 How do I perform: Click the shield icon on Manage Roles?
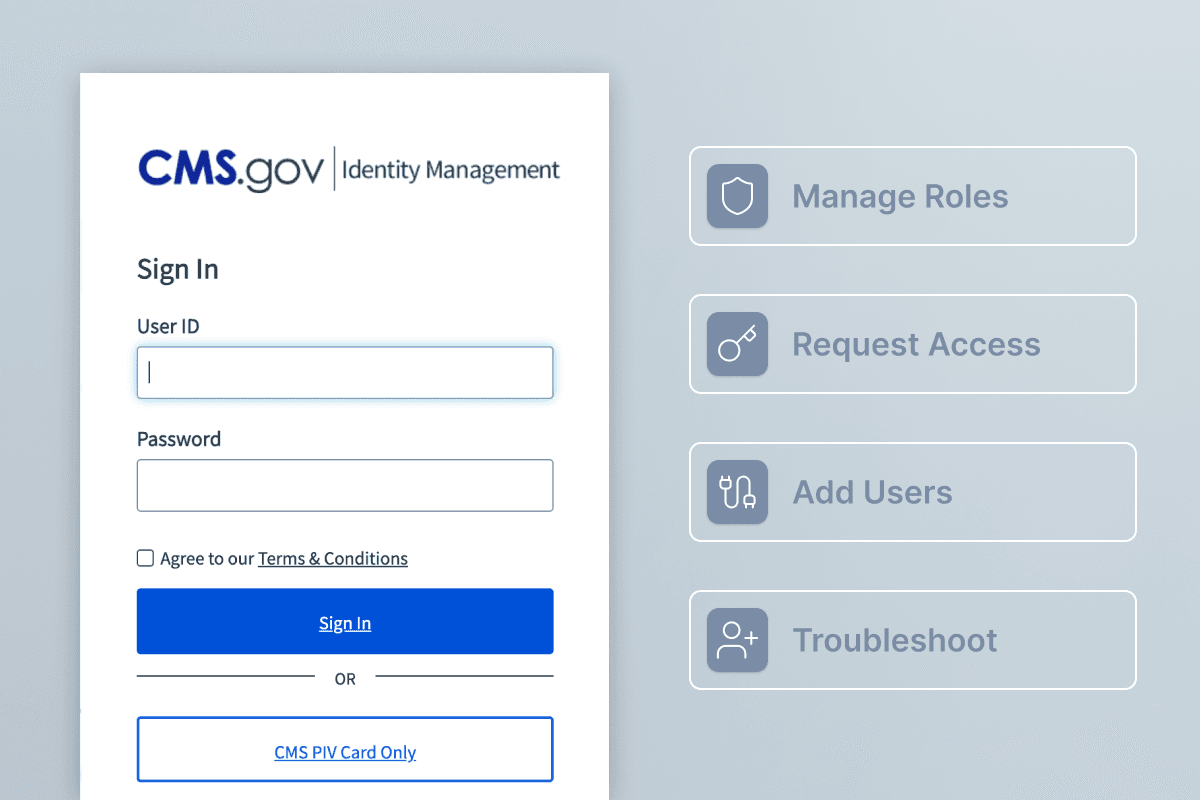[737, 196]
